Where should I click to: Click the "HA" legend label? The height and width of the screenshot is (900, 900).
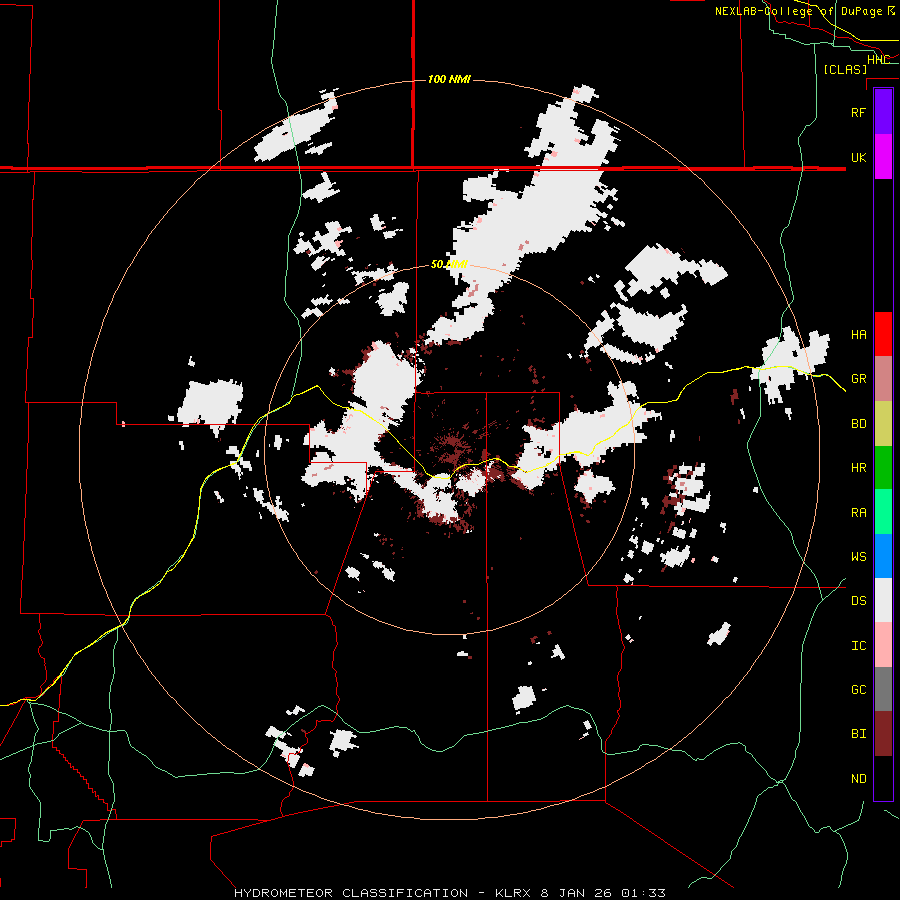click(858, 334)
